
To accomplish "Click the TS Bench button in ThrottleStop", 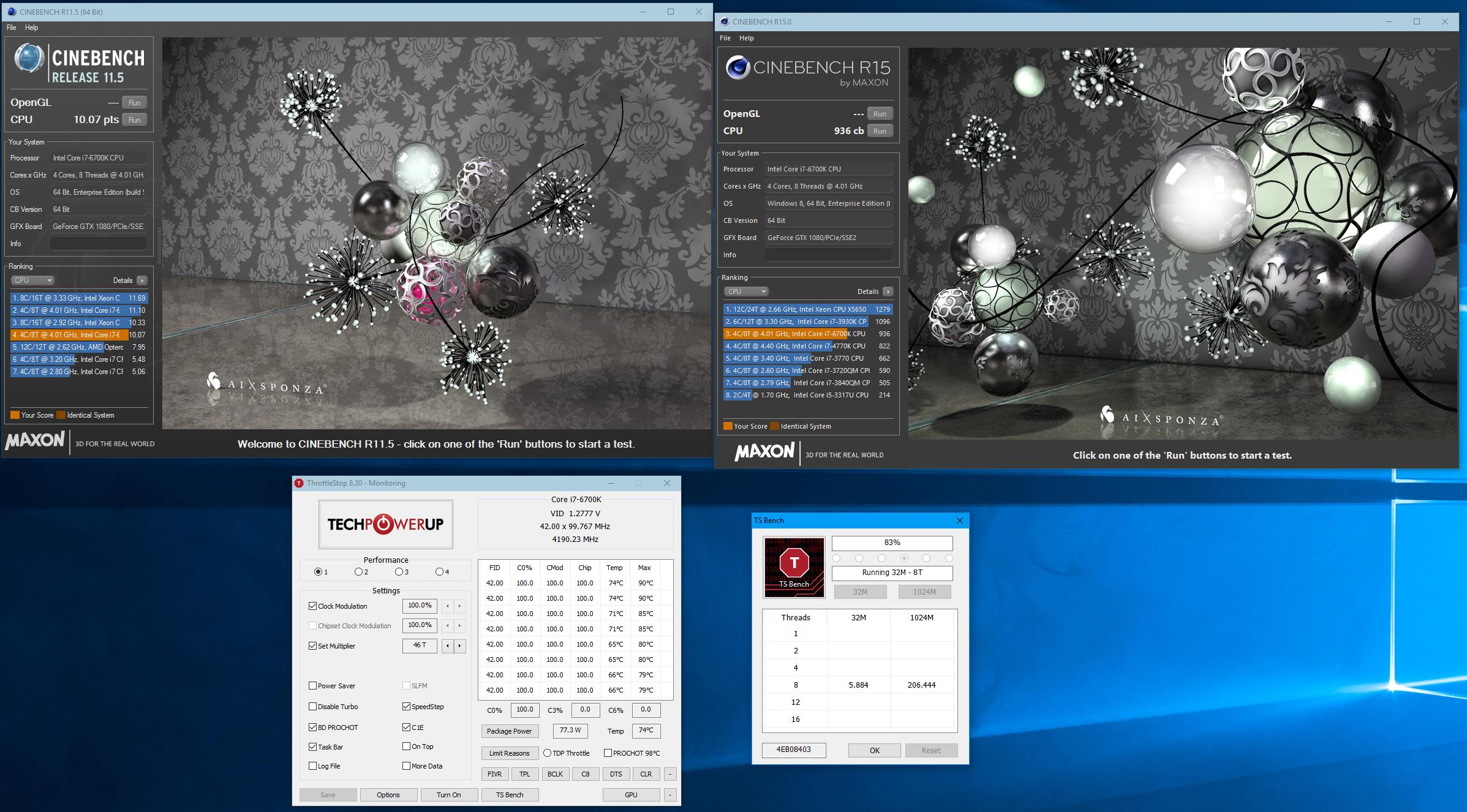I will (x=510, y=795).
